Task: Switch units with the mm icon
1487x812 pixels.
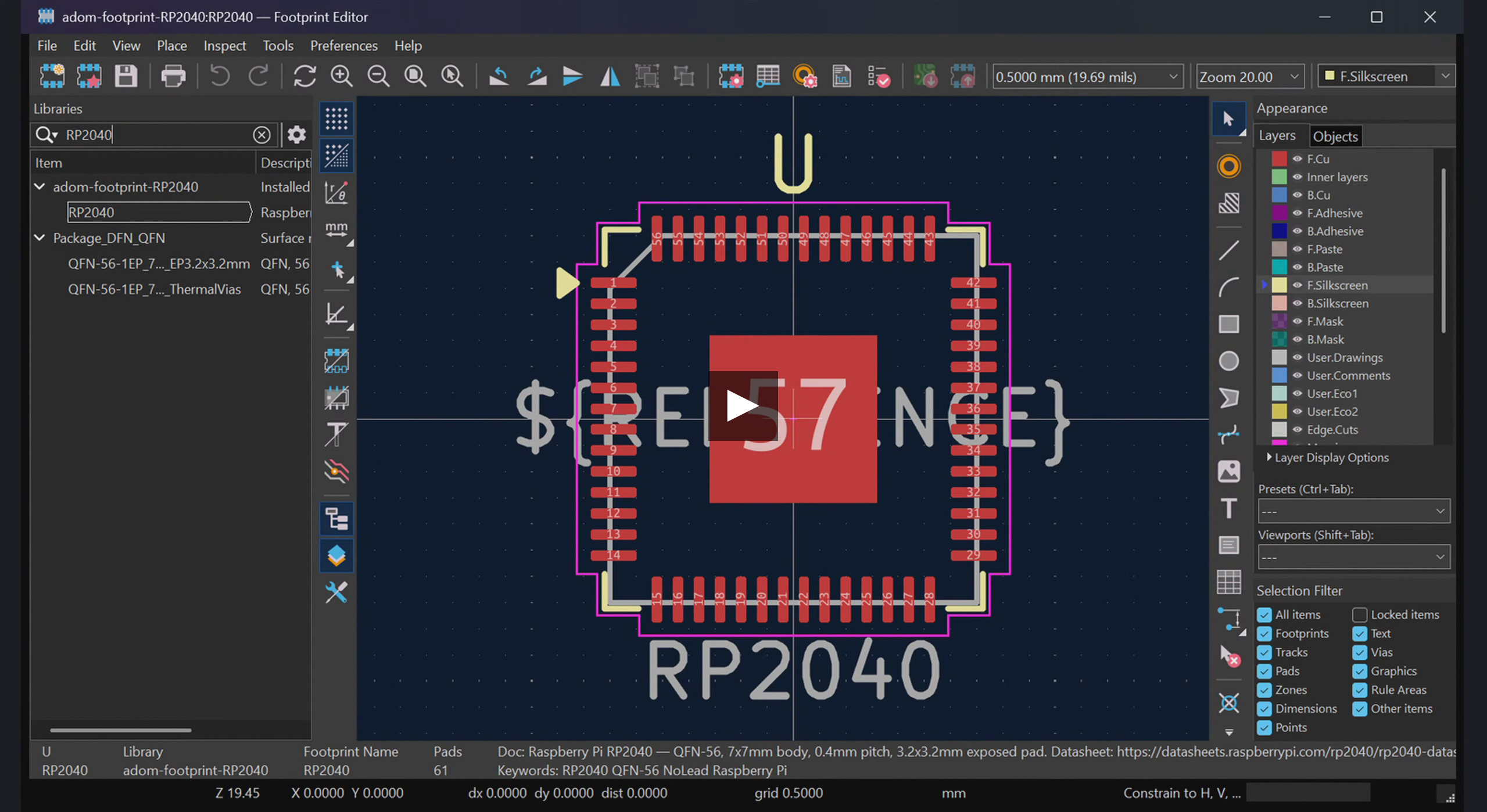Action: tap(336, 229)
